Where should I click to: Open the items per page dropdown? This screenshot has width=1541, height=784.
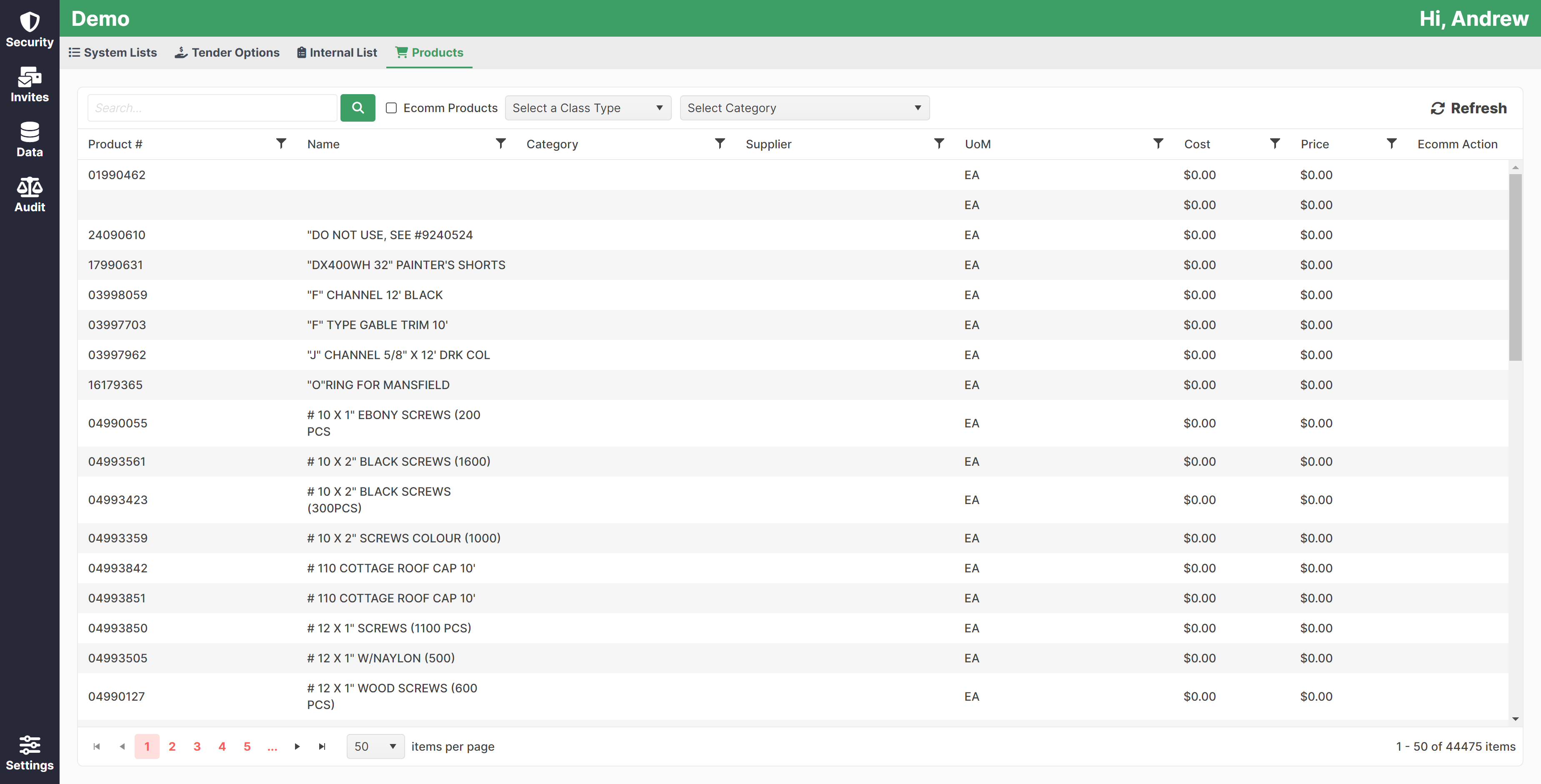pyautogui.click(x=376, y=747)
